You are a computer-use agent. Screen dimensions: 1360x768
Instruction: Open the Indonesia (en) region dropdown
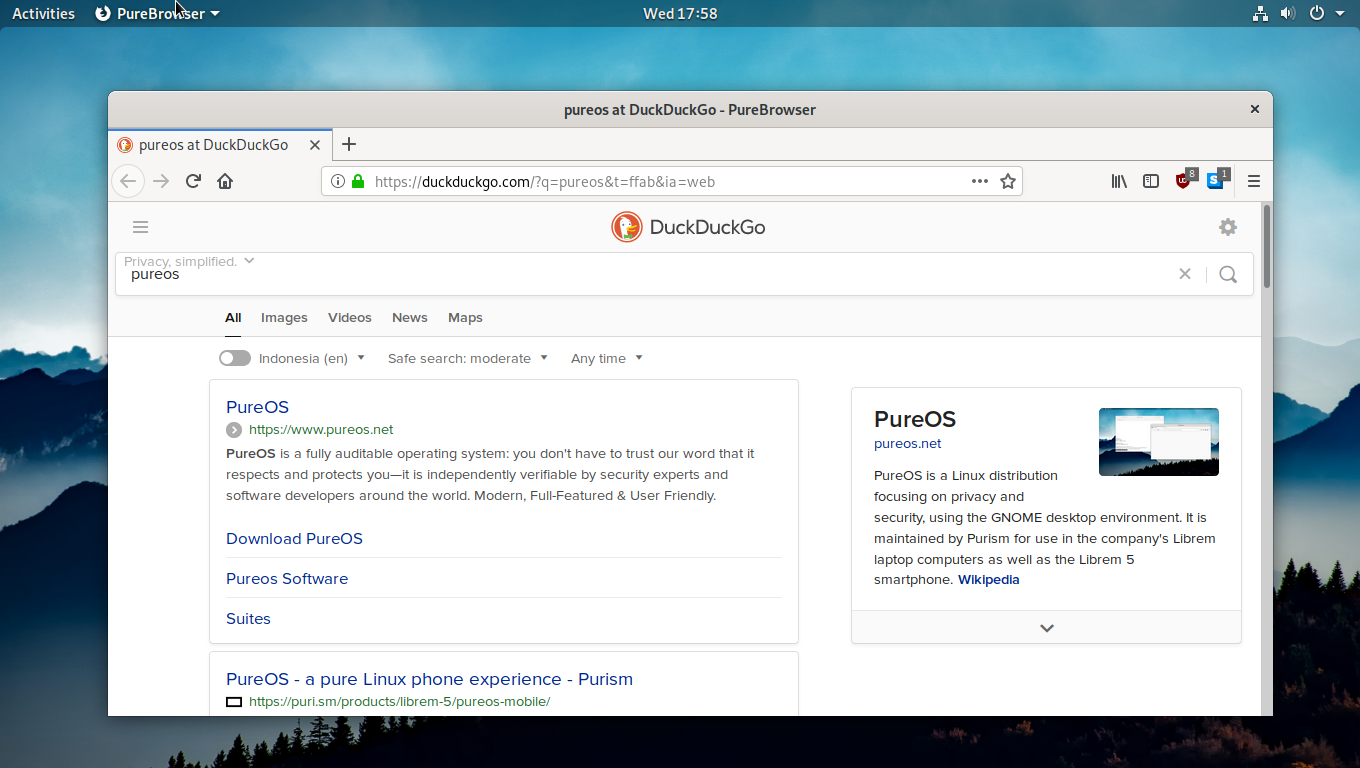(x=312, y=358)
